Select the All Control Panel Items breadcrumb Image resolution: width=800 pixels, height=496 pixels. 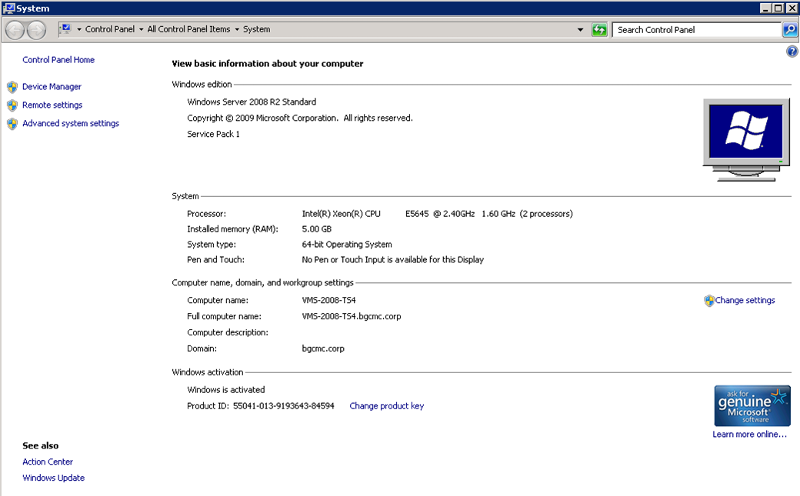pos(189,29)
